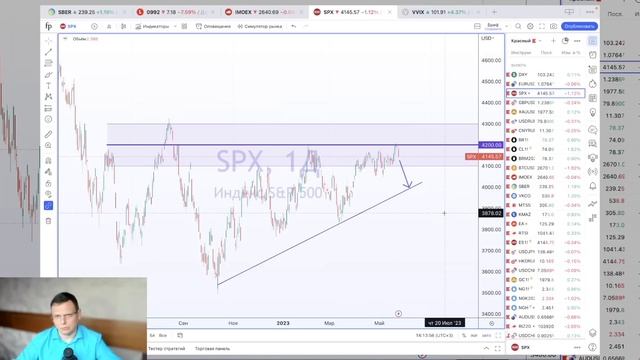Open indicator templates grid icon
This screenshot has height=360, width=640.
[x=184, y=26]
